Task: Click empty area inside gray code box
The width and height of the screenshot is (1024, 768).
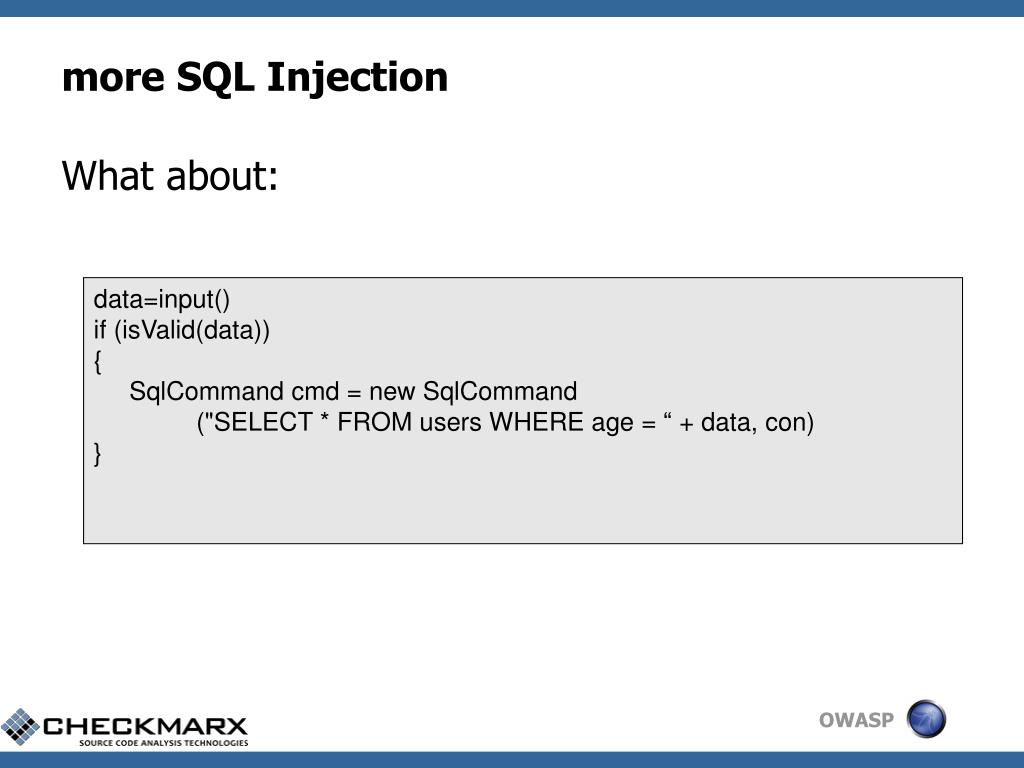Action: tap(522, 503)
